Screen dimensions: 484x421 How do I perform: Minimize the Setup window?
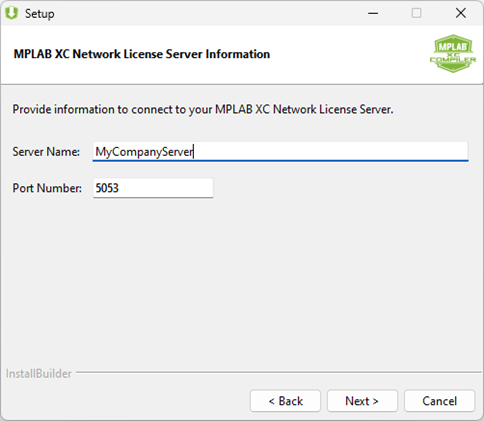click(x=373, y=13)
